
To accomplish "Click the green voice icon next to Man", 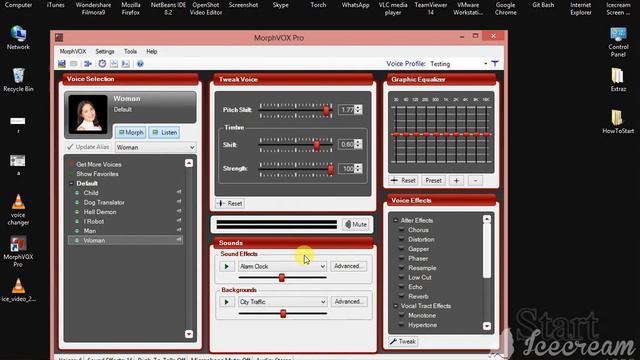I will click(x=77, y=231).
